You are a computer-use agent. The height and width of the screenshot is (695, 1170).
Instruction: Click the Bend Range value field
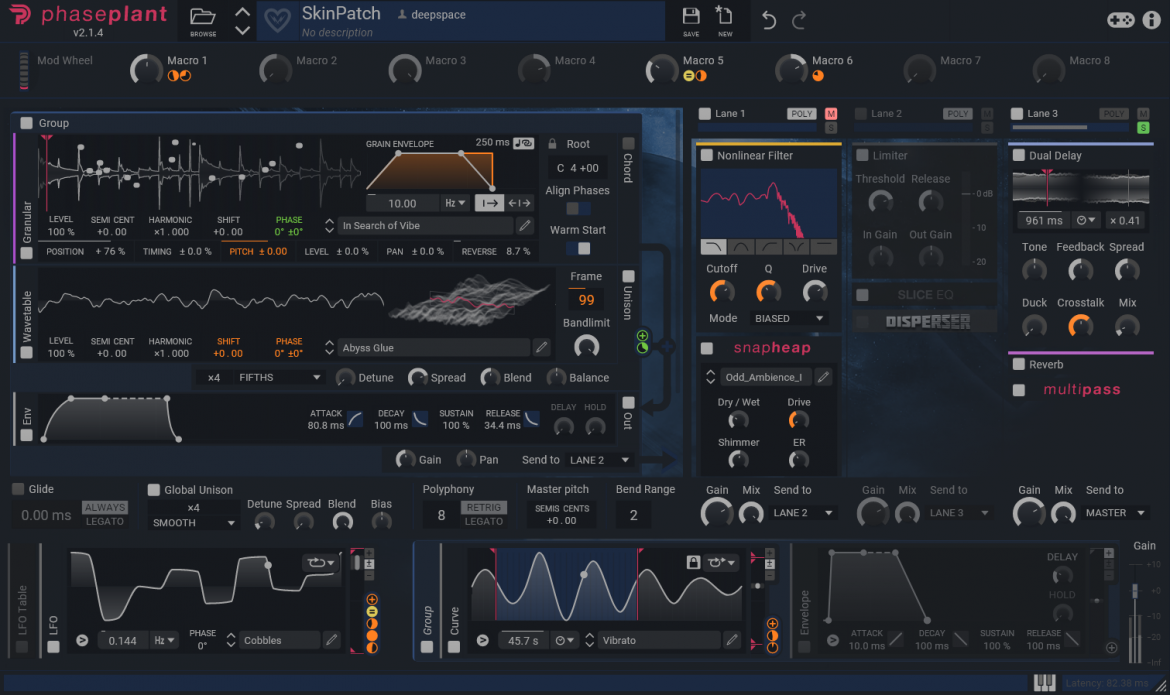click(x=632, y=515)
